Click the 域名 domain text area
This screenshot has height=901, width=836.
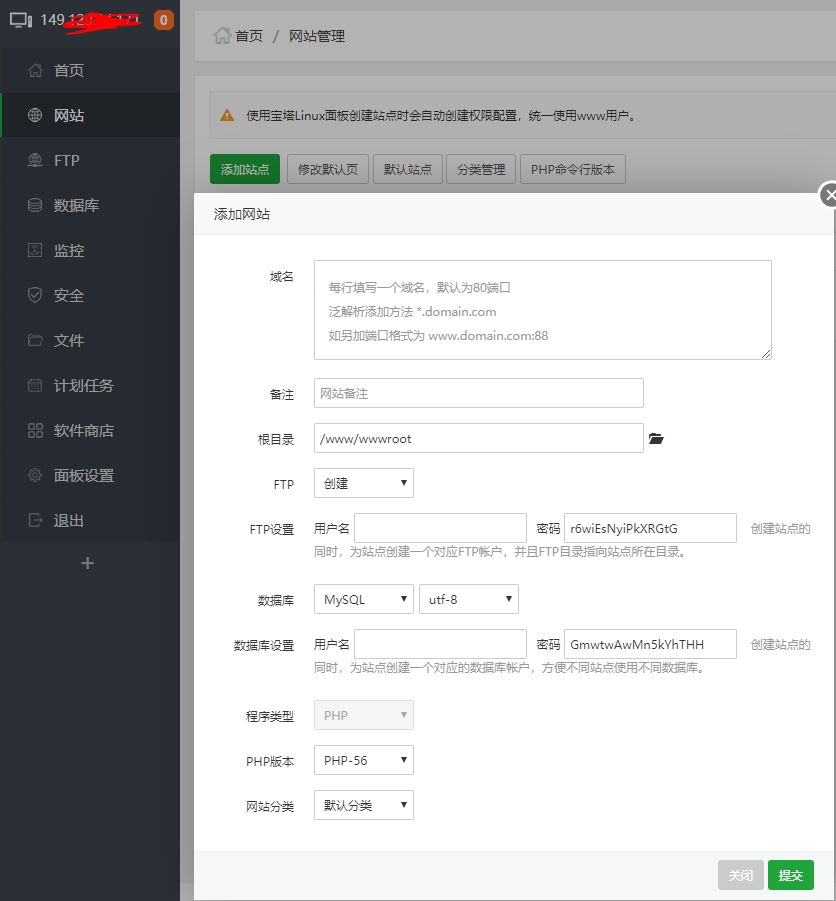[542, 310]
